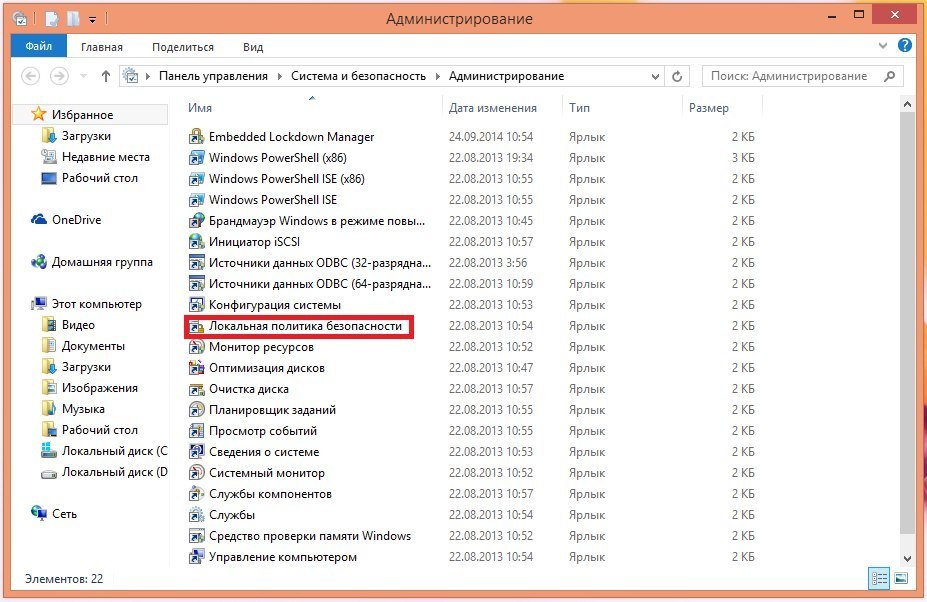Viewport: 927px width, 602px height.
Task: Click the help question mark icon
Action: tap(905, 46)
